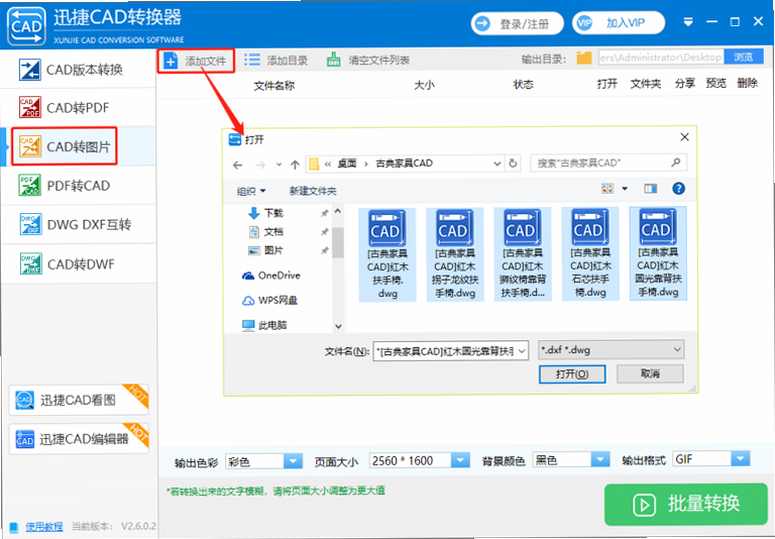Select CAD版本转换 in the sidebar
This screenshot has width=775, height=539.
(79, 69)
